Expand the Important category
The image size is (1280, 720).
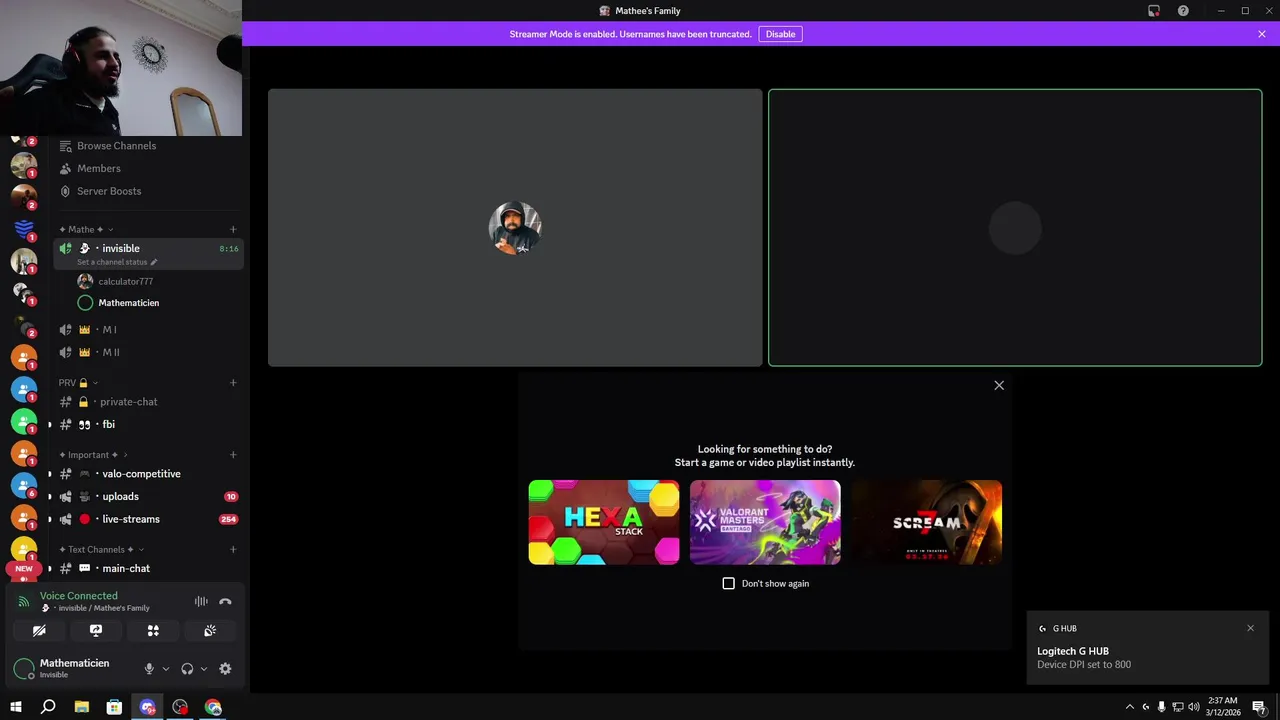click(93, 455)
